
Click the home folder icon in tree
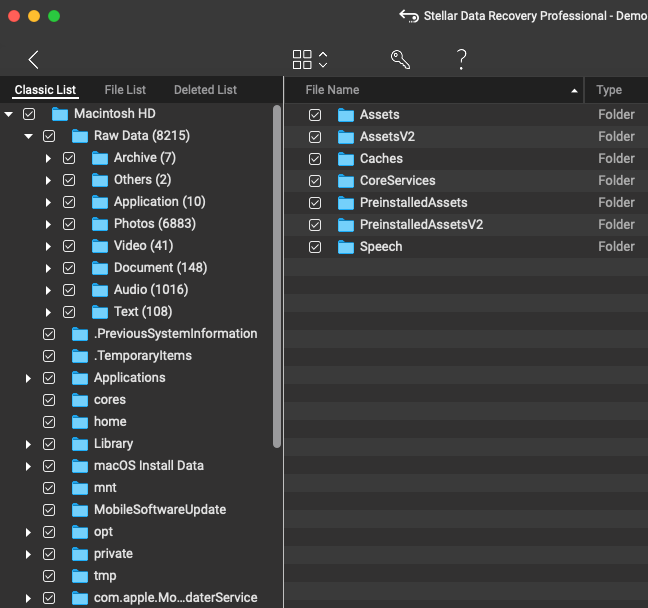pos(80,422)
